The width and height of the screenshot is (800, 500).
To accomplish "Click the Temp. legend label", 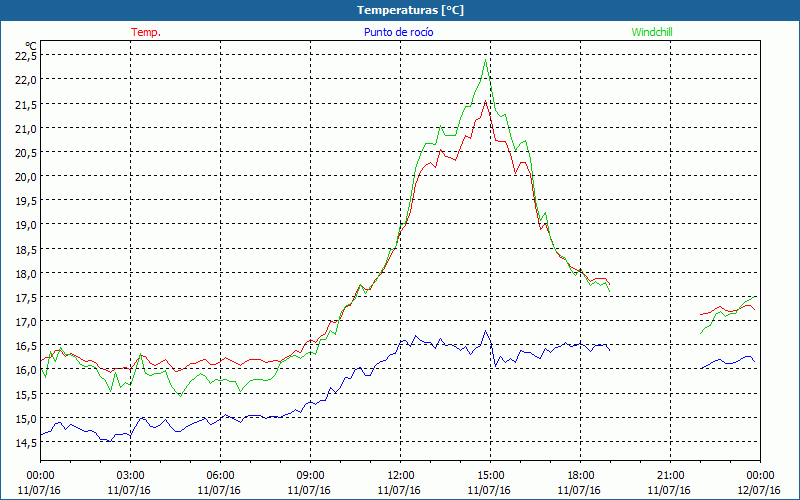I will (146, 32).
